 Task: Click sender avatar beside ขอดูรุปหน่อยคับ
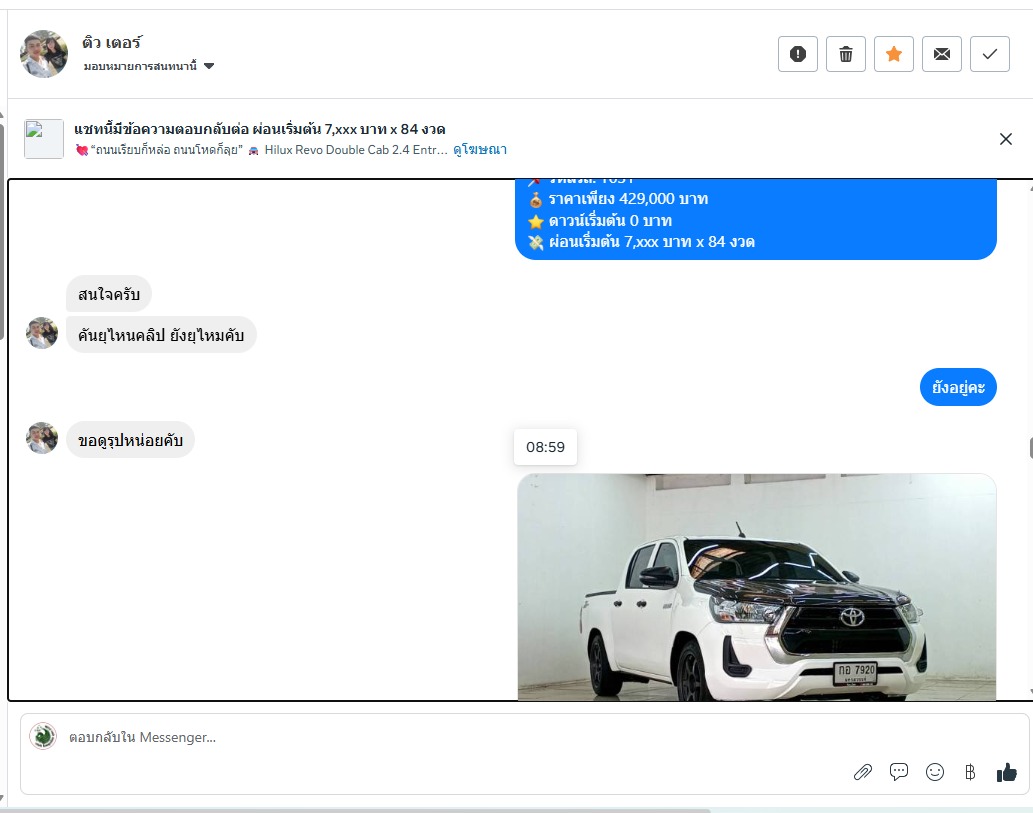point(42,438)
